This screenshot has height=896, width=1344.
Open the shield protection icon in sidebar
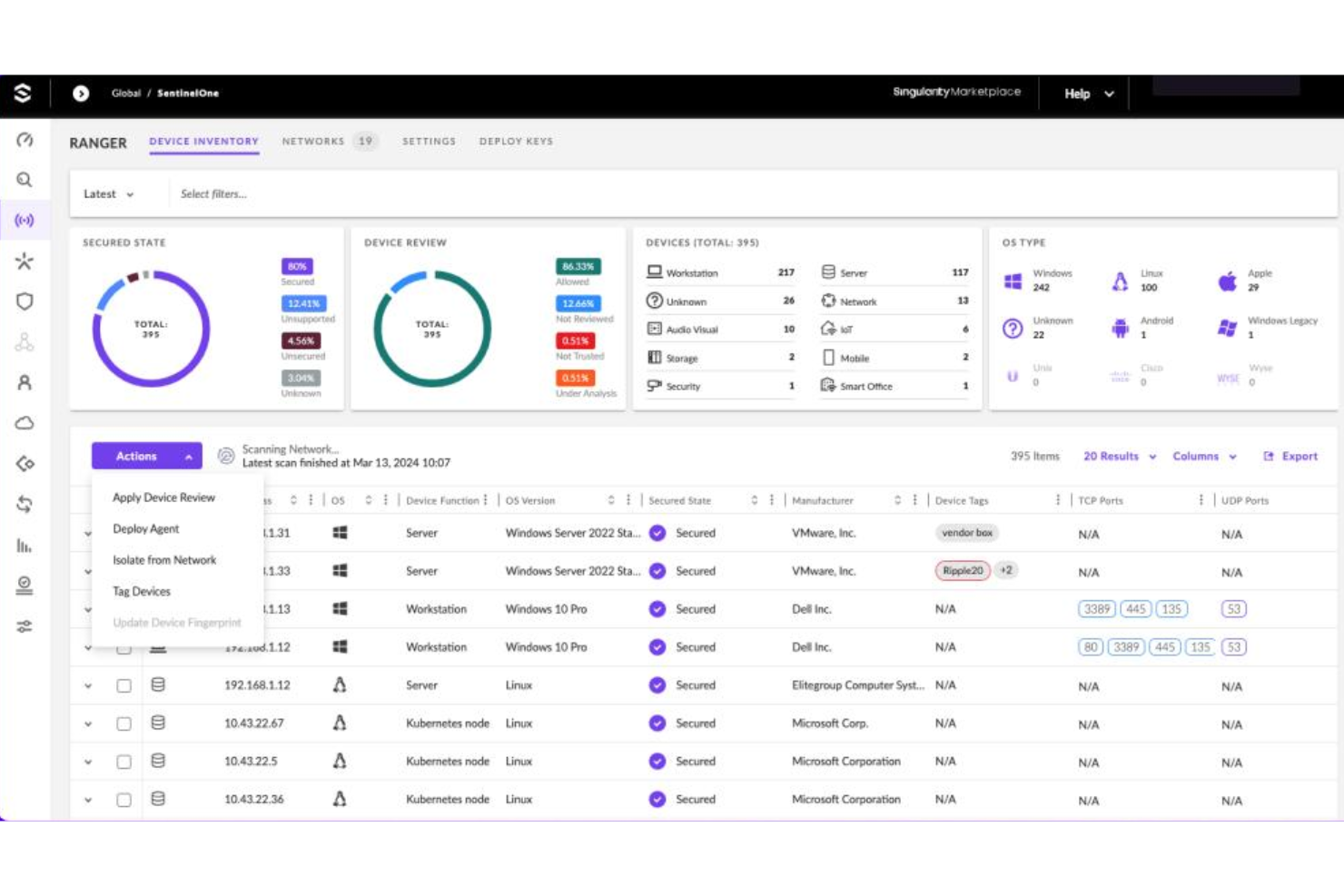25,300
